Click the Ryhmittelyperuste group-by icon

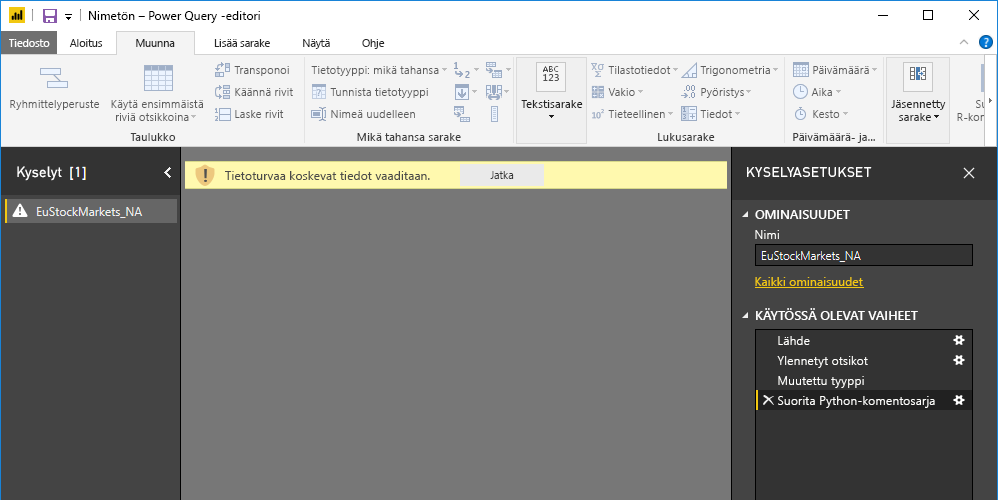pyautogui.click(x=53, y=78)
